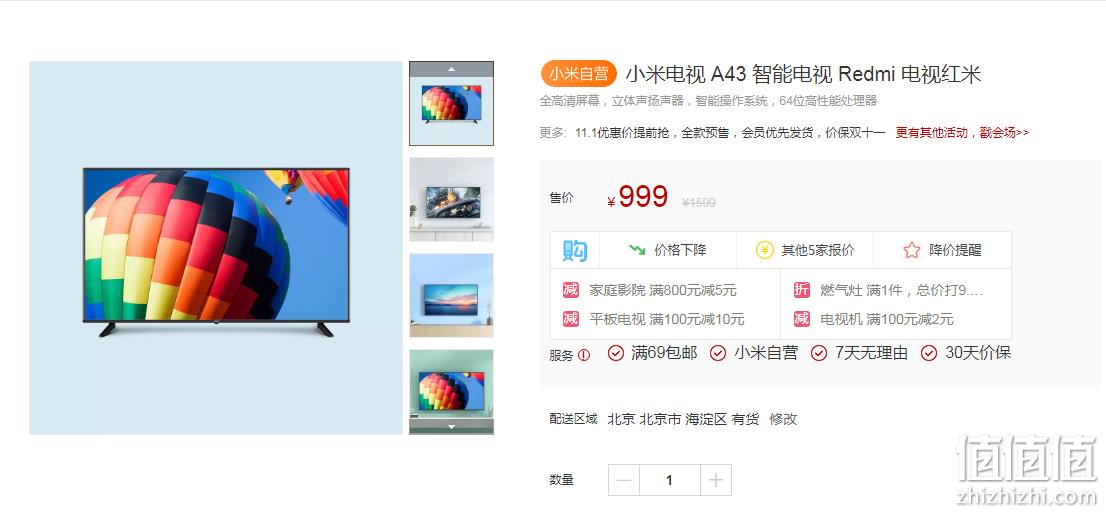Image resolution: width=1106 pixels, height=514 pixels.
Task: Click the blue 购 shopping icon
Action: 575,250
